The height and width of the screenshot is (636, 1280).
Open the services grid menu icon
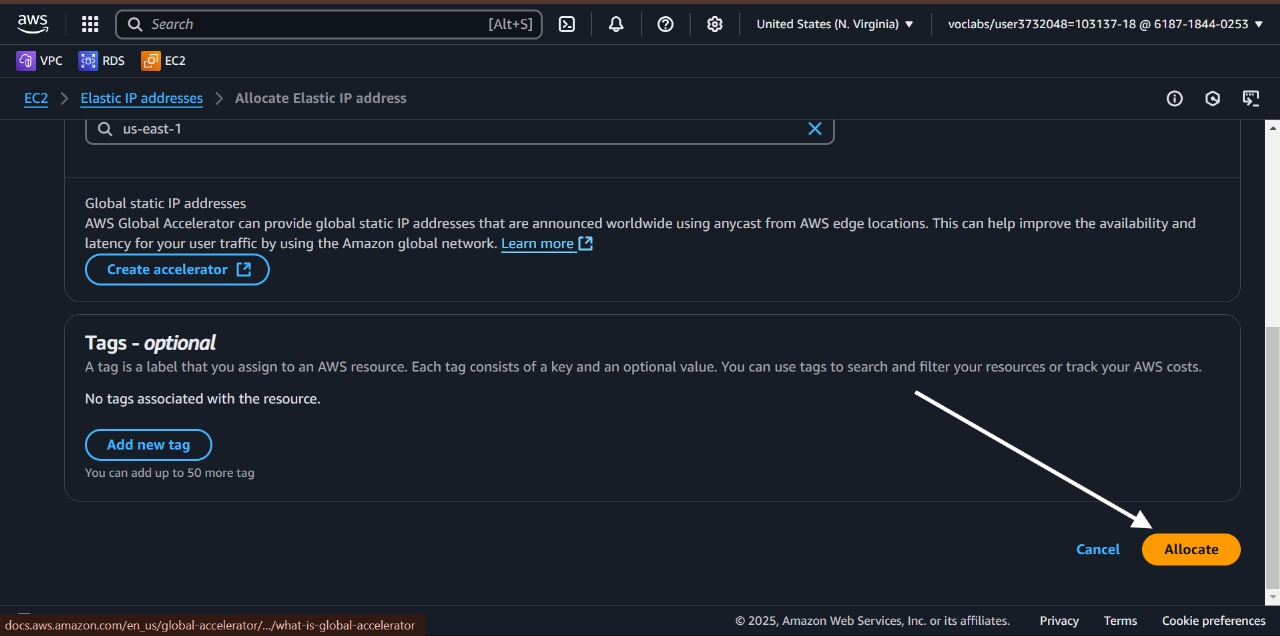click(x=90, y=24)
